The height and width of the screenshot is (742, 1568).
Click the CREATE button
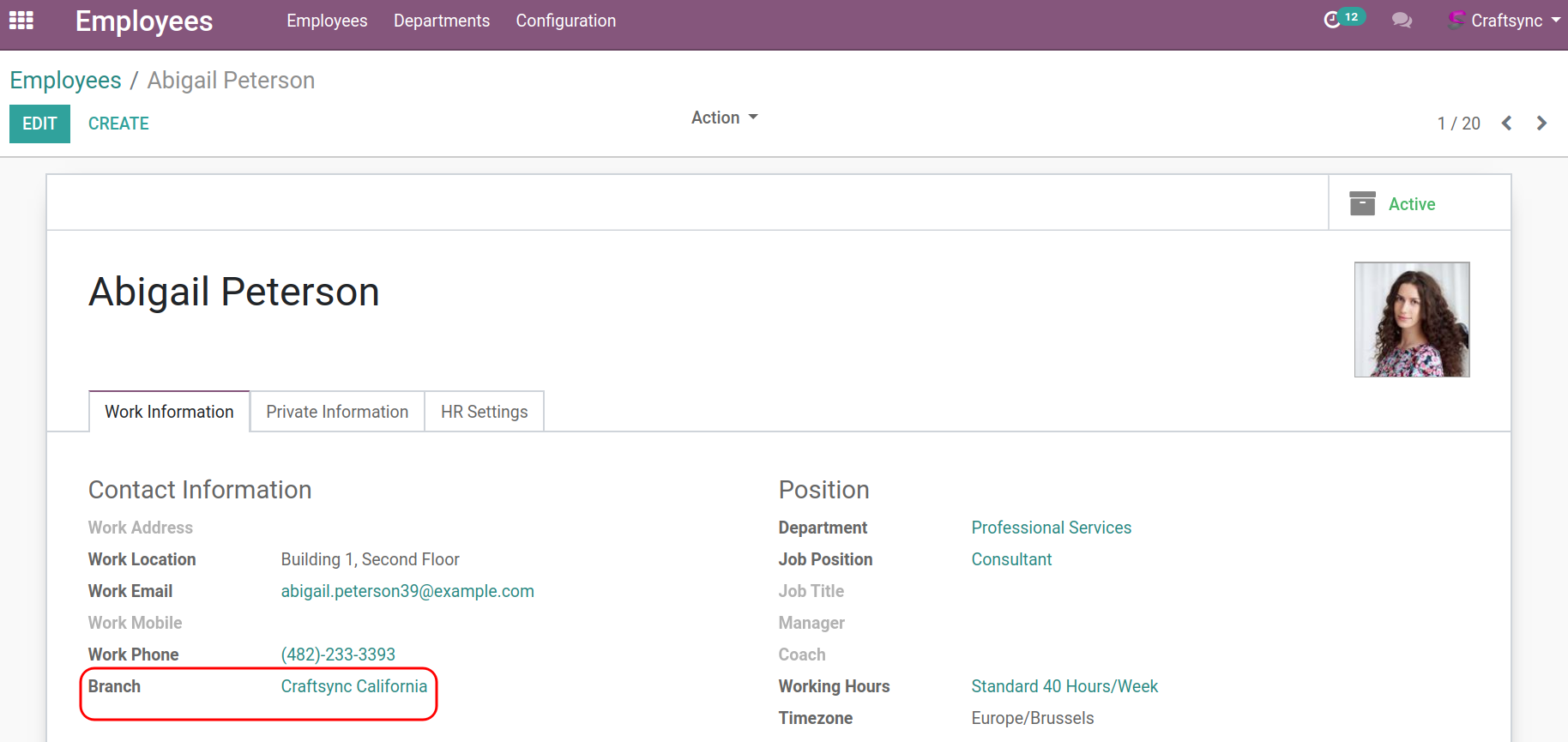point(118,124)
